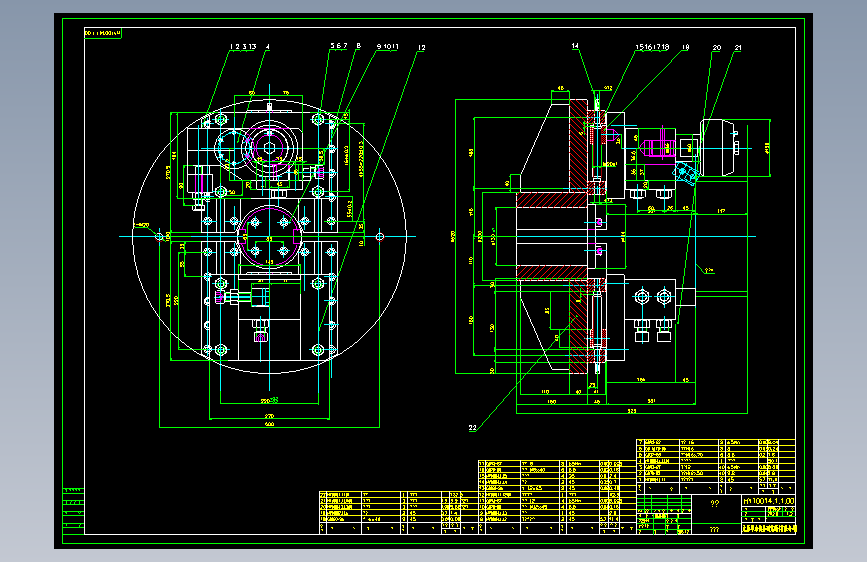Click the drawing number "HY10014.1.1.00" in title block
The height and width of the screenshot is (562, 867).
pyautogui.click(x=769, y=501)
